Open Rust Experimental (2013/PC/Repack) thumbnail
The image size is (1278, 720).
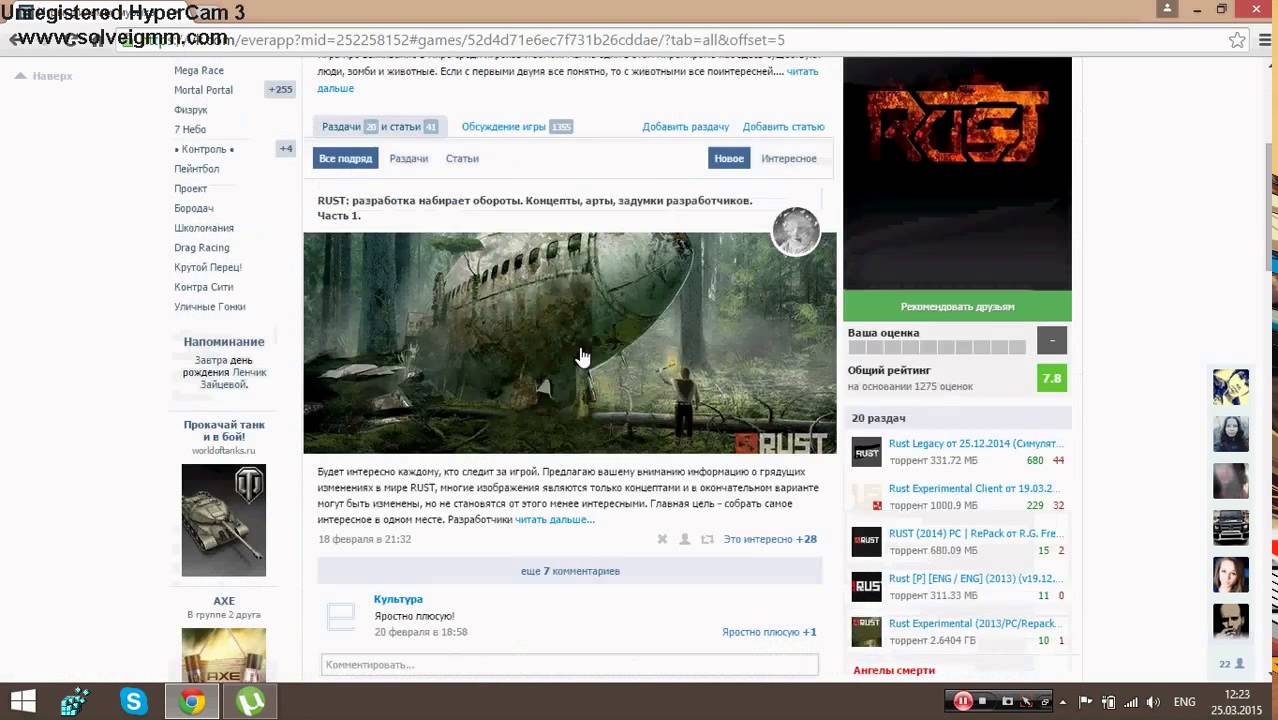coord(866,632)
